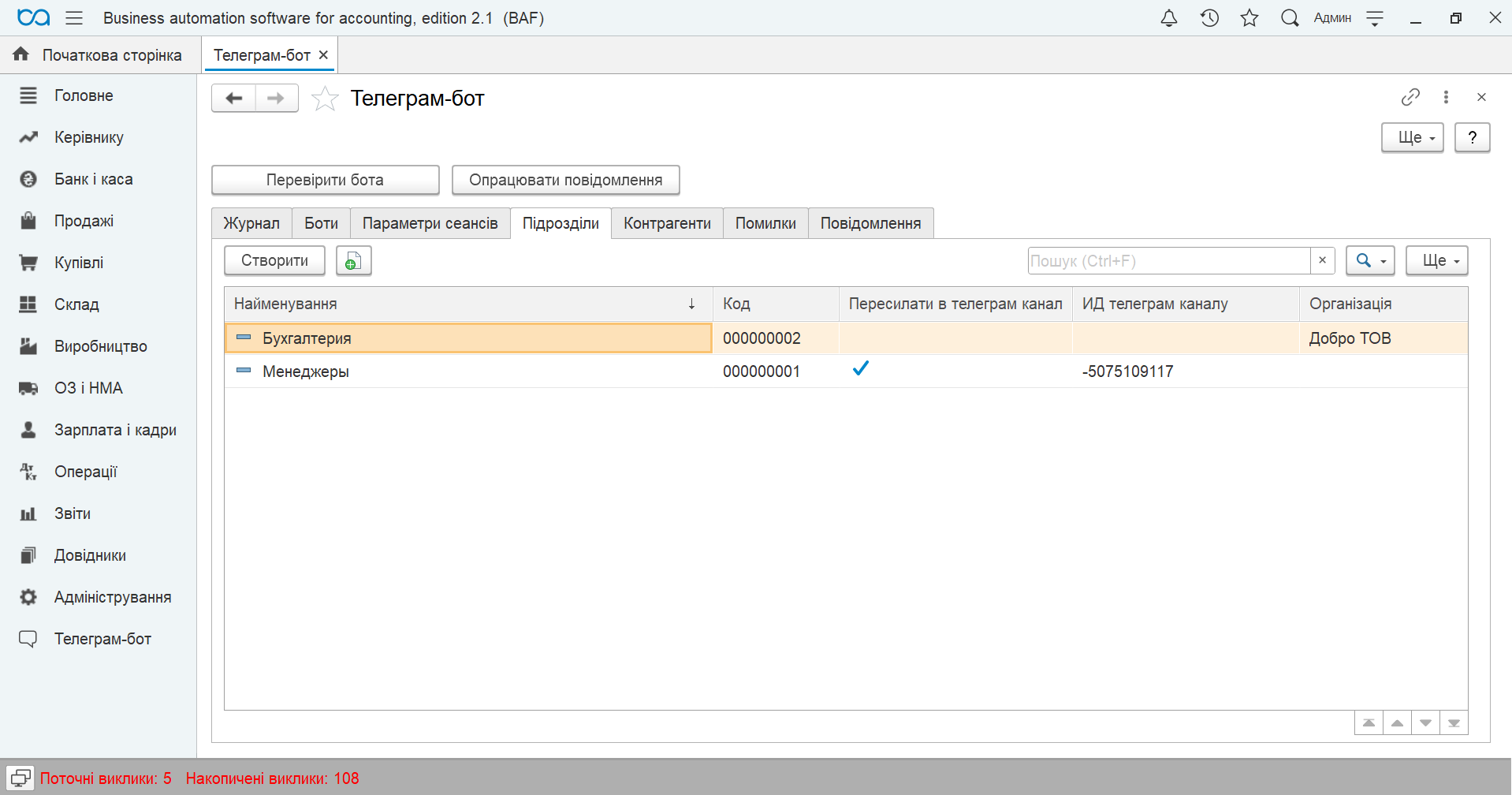1512x795 pixels.
Task: Open the home icon Початкова сторінка
Action: pyautogui.click(x=21, y=54)
